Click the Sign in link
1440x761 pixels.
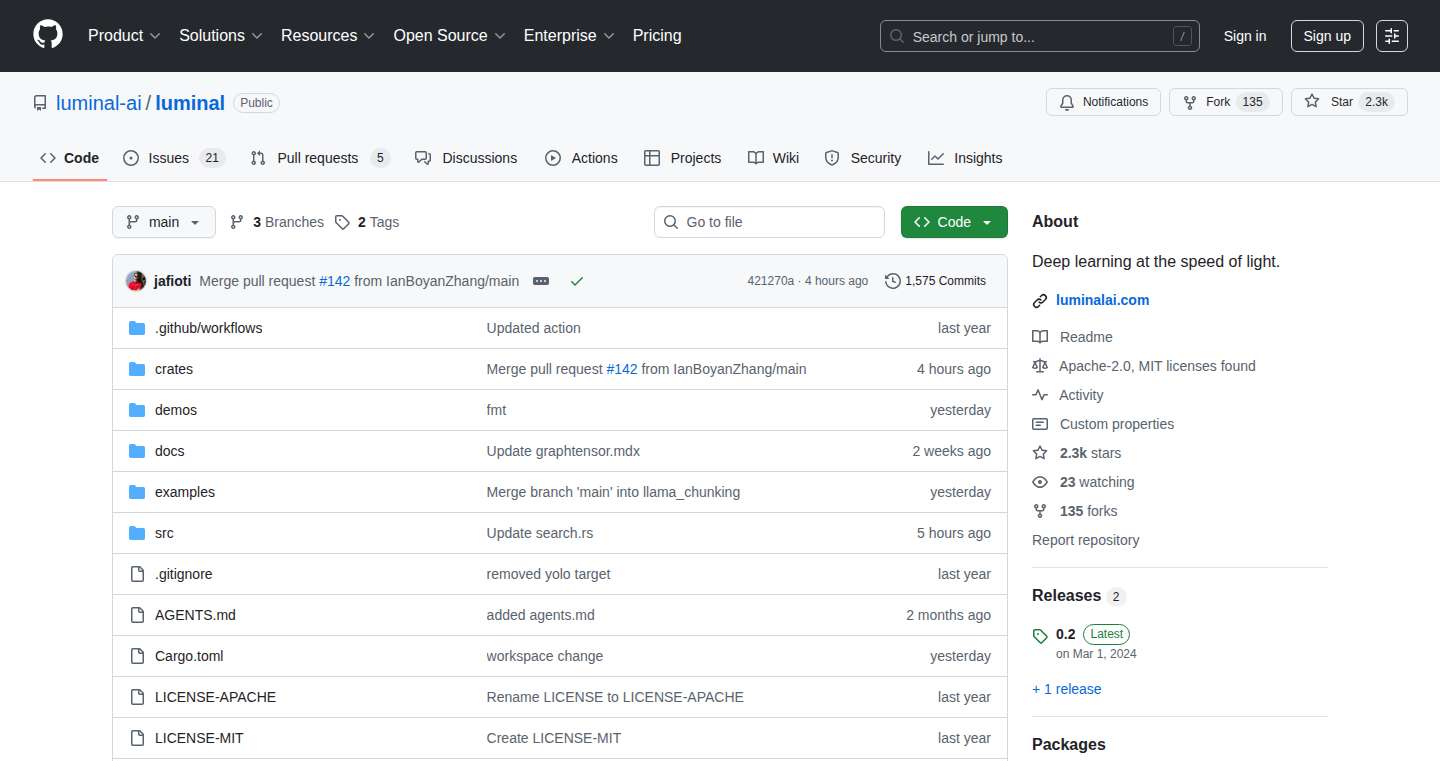coord(1245,36)
